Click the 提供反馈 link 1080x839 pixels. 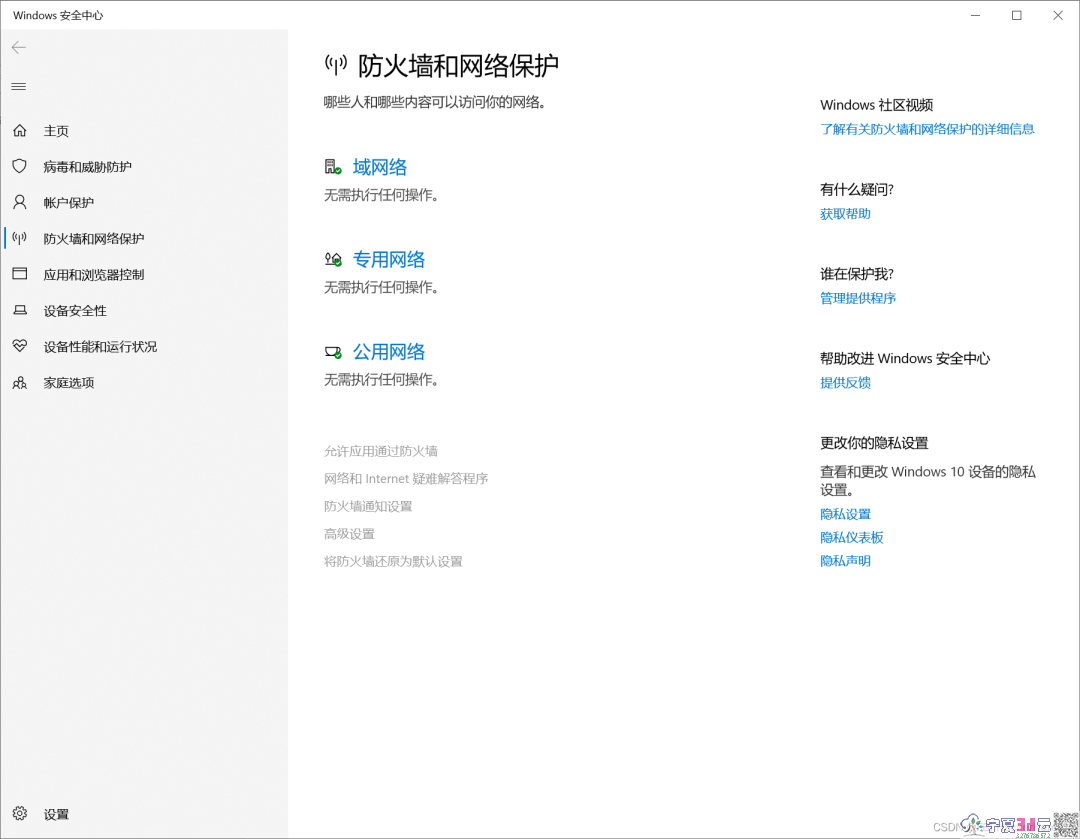pos(845,382)
